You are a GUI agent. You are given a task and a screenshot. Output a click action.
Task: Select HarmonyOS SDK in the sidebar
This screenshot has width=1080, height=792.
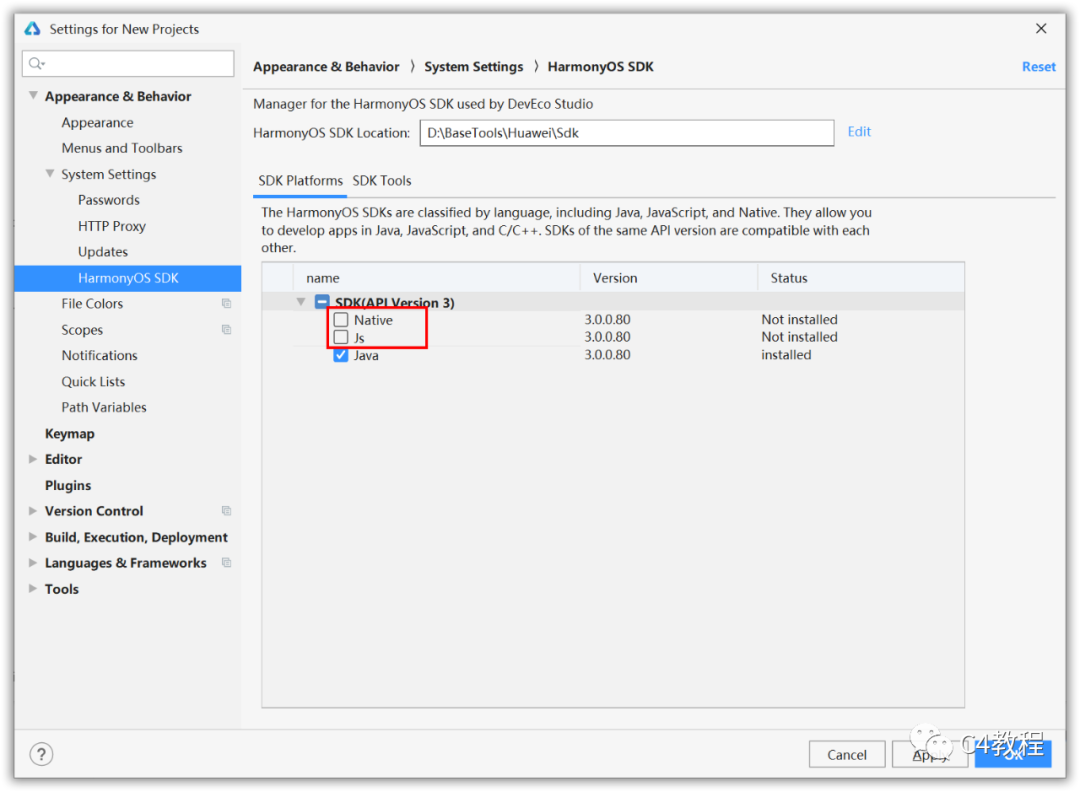coord(128,278)
